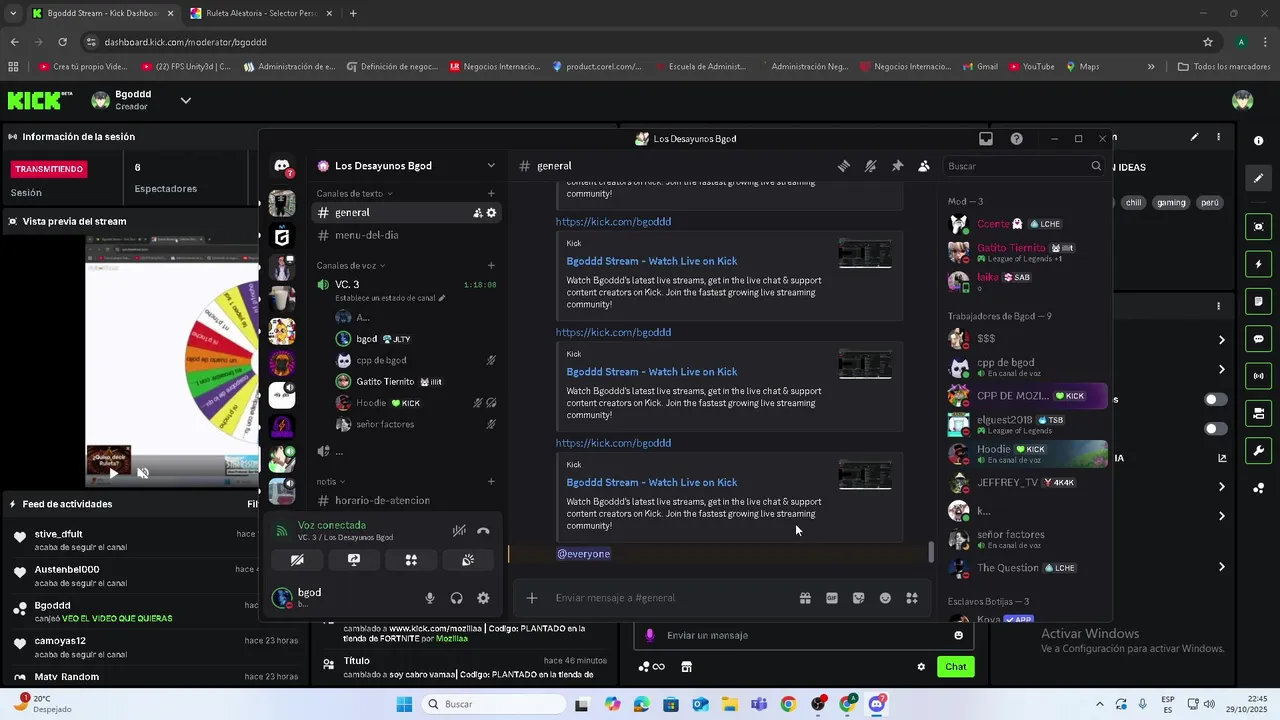Open Kick chat settings gear
Screen dimensions: 1280x720
[x=921, y=667]
